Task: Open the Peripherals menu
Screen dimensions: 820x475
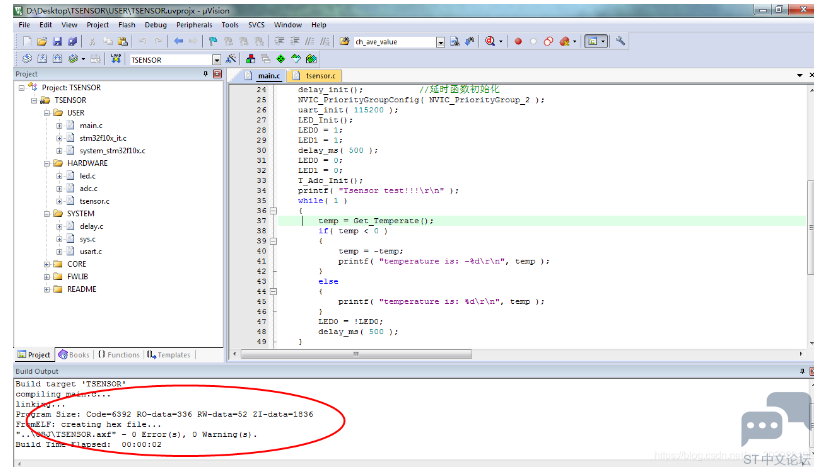Action: 194,25
